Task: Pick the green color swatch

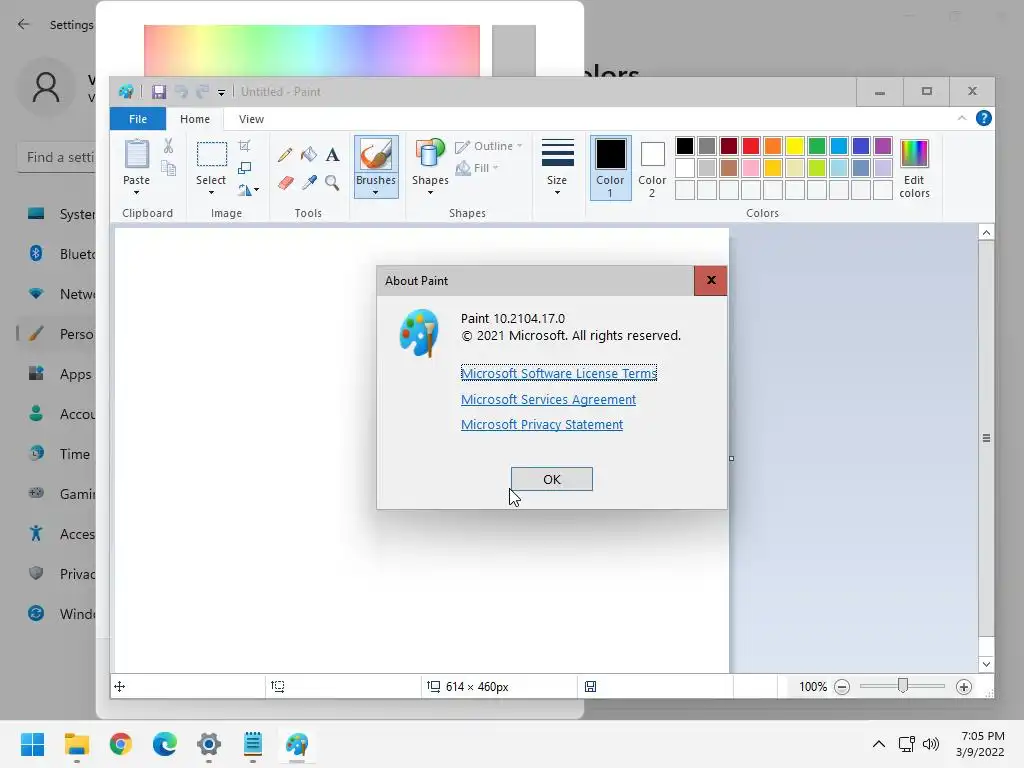Action: pyautogui.click(x=817, y=146)
